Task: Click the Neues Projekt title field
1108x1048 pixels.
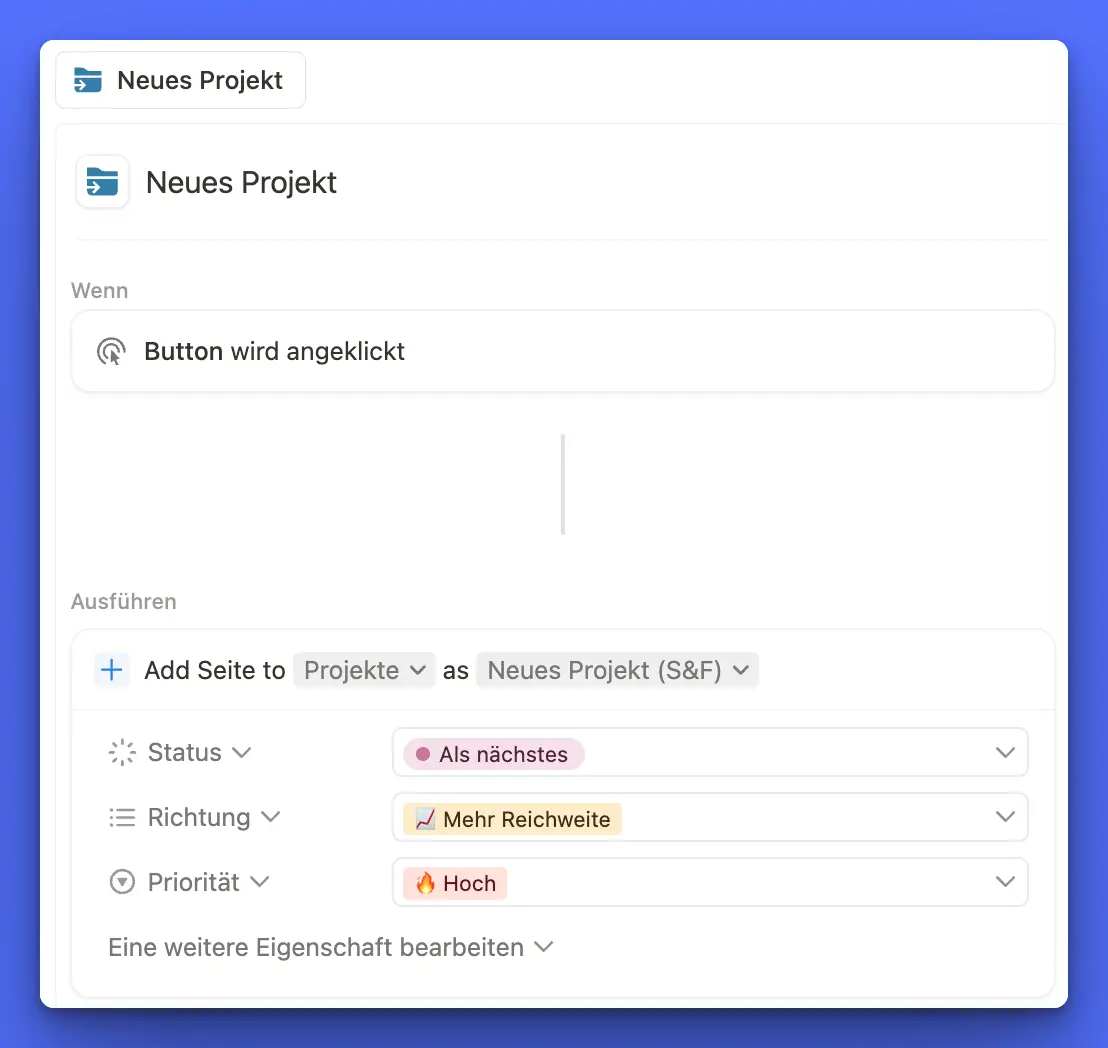Action: (x=242, y=183)
